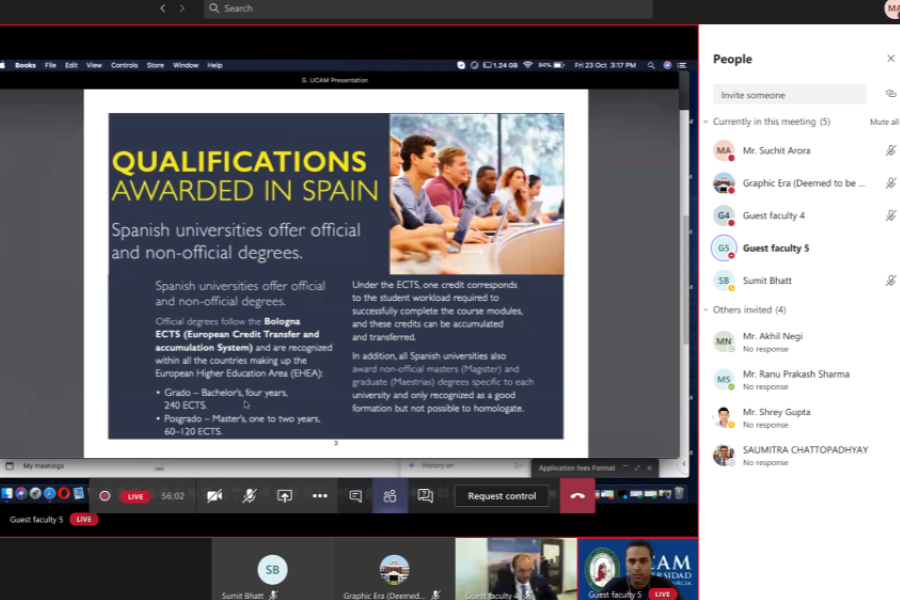
Task: Mute Mr. Suchit Arora's microphone
Action: coord(889,150)
